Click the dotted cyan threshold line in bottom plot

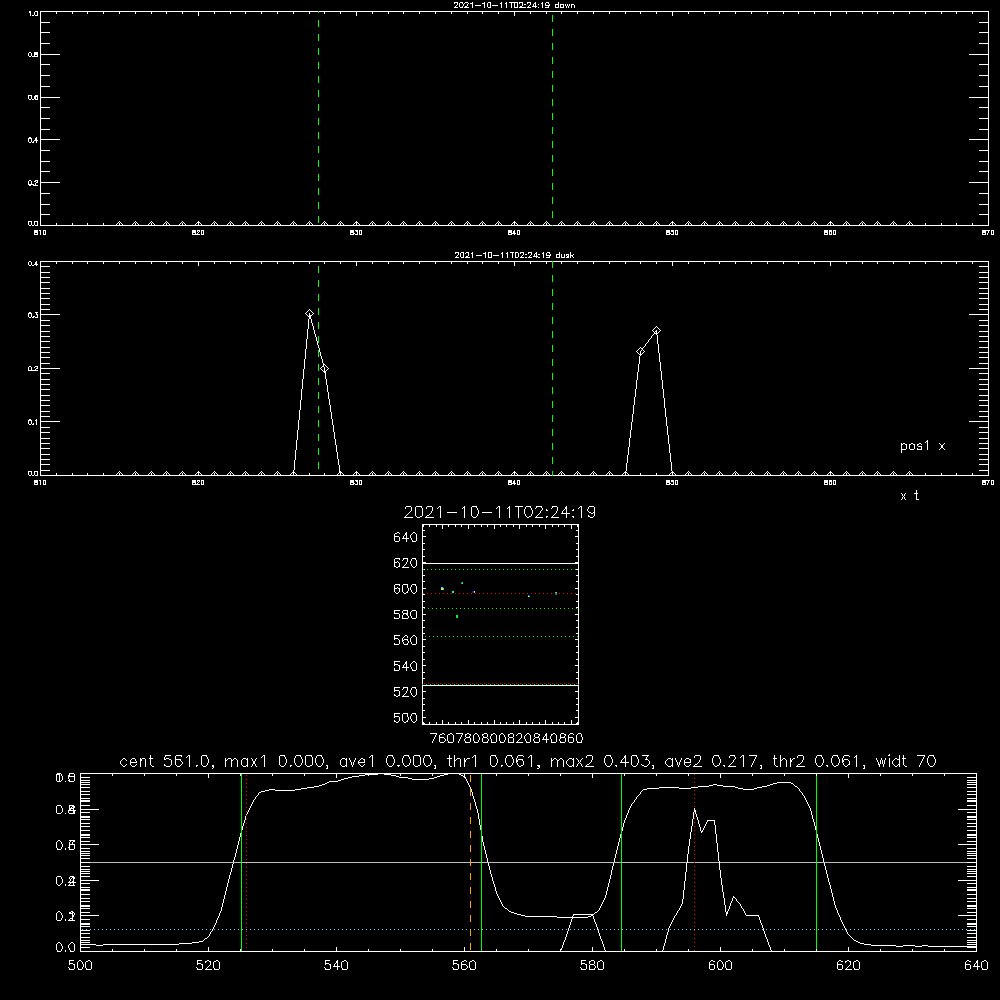coord(528,929)
